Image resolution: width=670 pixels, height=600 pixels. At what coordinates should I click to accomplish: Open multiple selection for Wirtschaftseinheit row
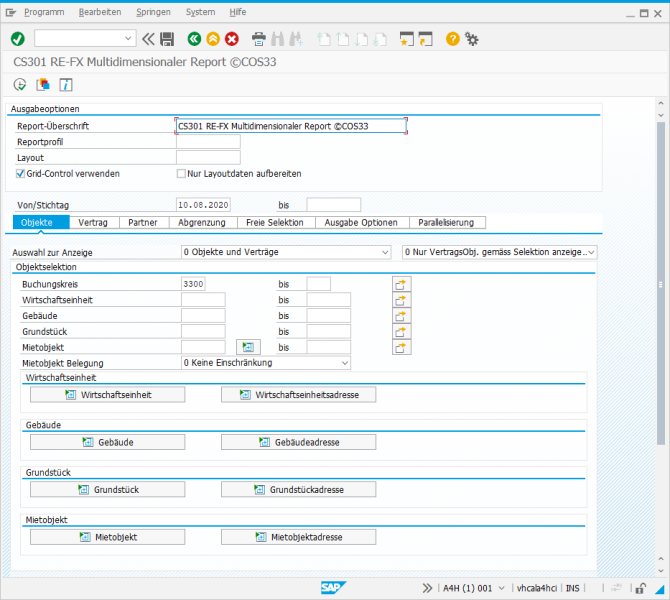(402, 300)
